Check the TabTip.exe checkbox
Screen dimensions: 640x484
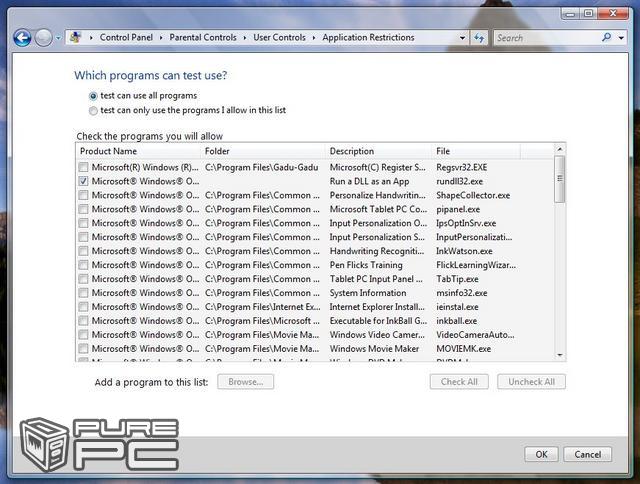83,279
